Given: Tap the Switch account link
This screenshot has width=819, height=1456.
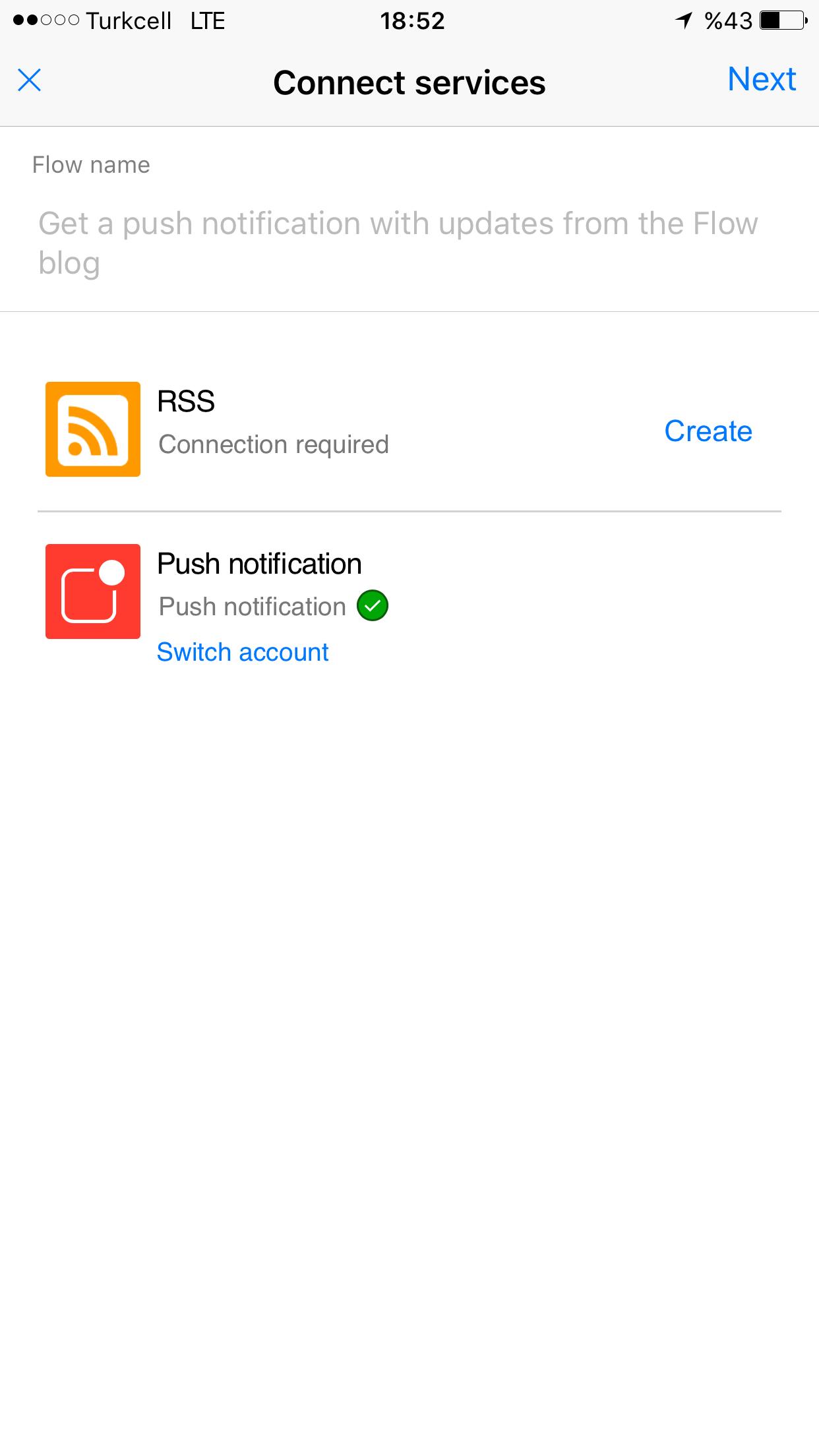Looking at the screenshot, I should [243, 652].
